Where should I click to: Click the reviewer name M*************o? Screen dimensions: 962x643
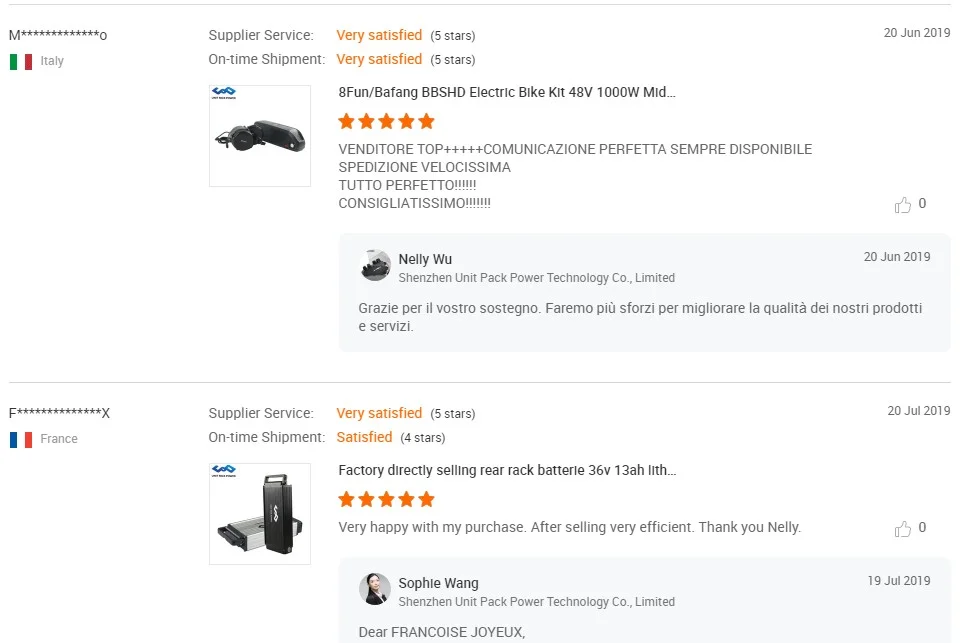[x=58, y=36]
